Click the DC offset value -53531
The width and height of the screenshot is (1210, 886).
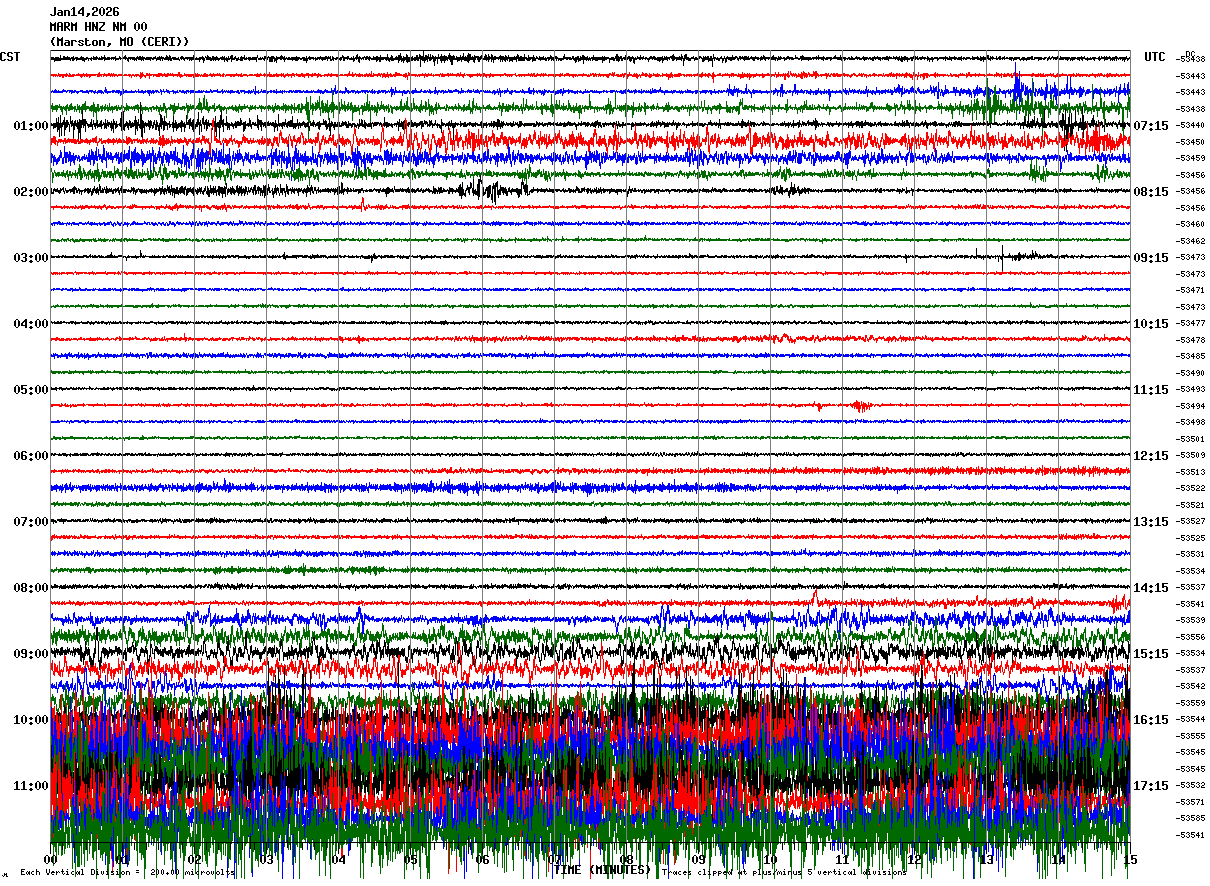1191,554
